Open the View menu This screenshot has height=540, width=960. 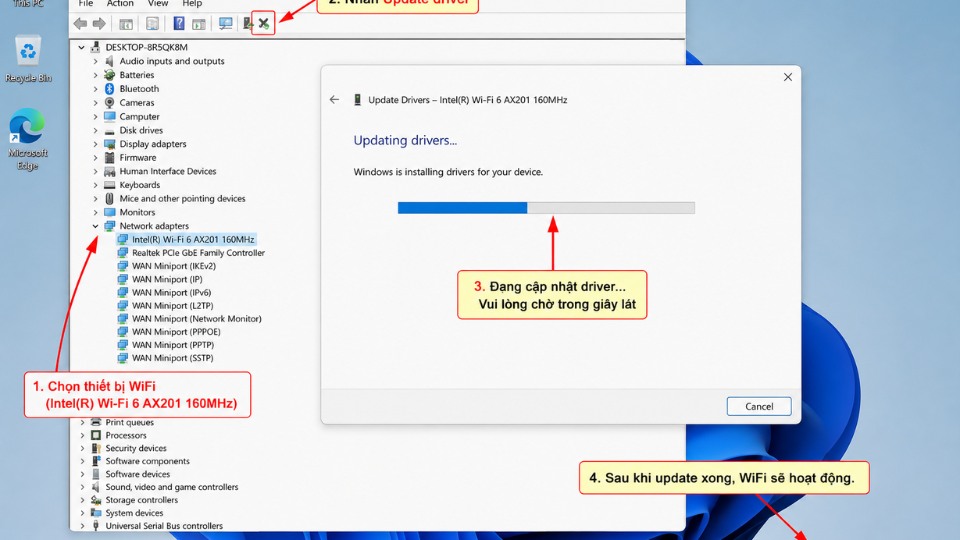coord(157,4)
